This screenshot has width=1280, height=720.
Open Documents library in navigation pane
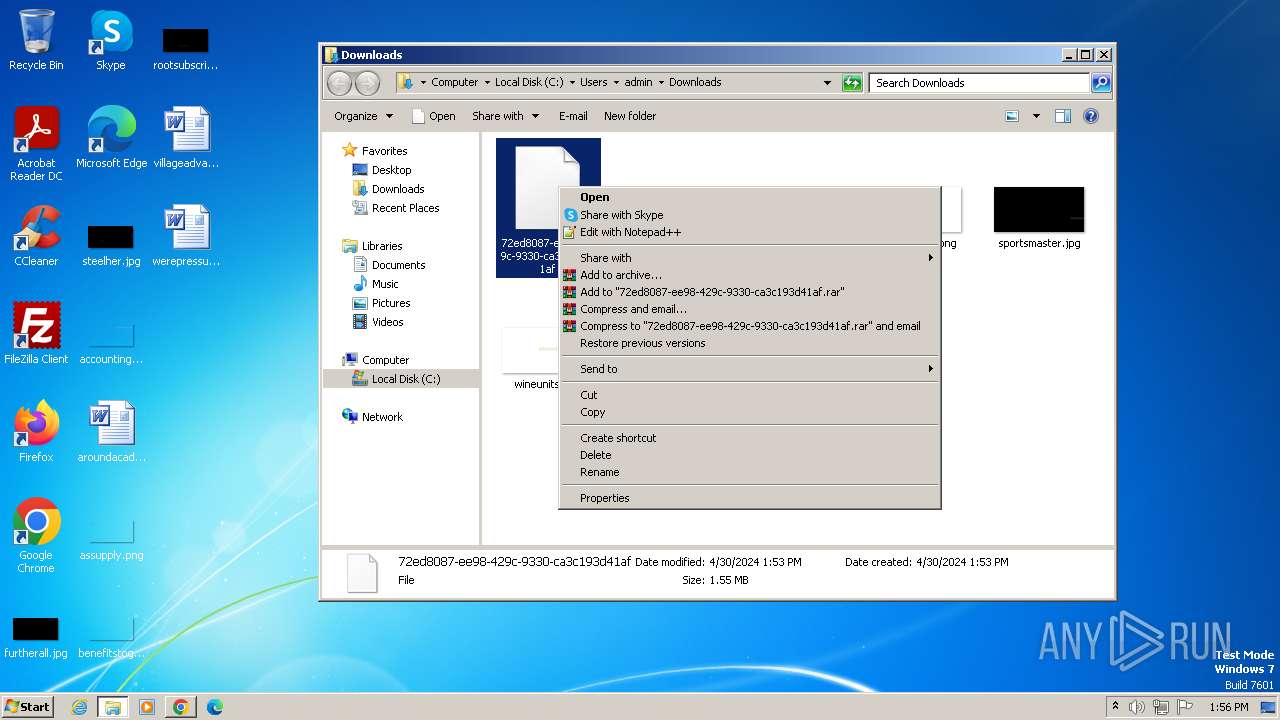point(398,265)
